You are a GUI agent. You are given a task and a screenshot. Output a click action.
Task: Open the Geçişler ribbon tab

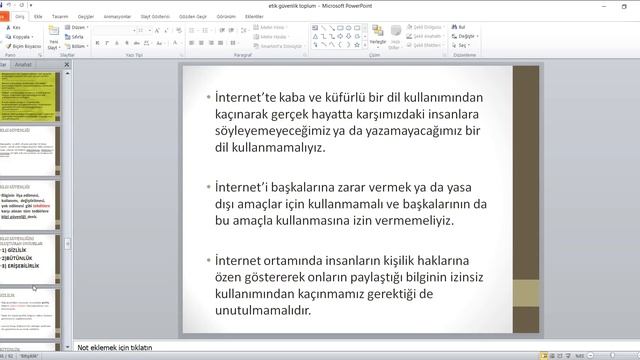(x=86, y=17)
